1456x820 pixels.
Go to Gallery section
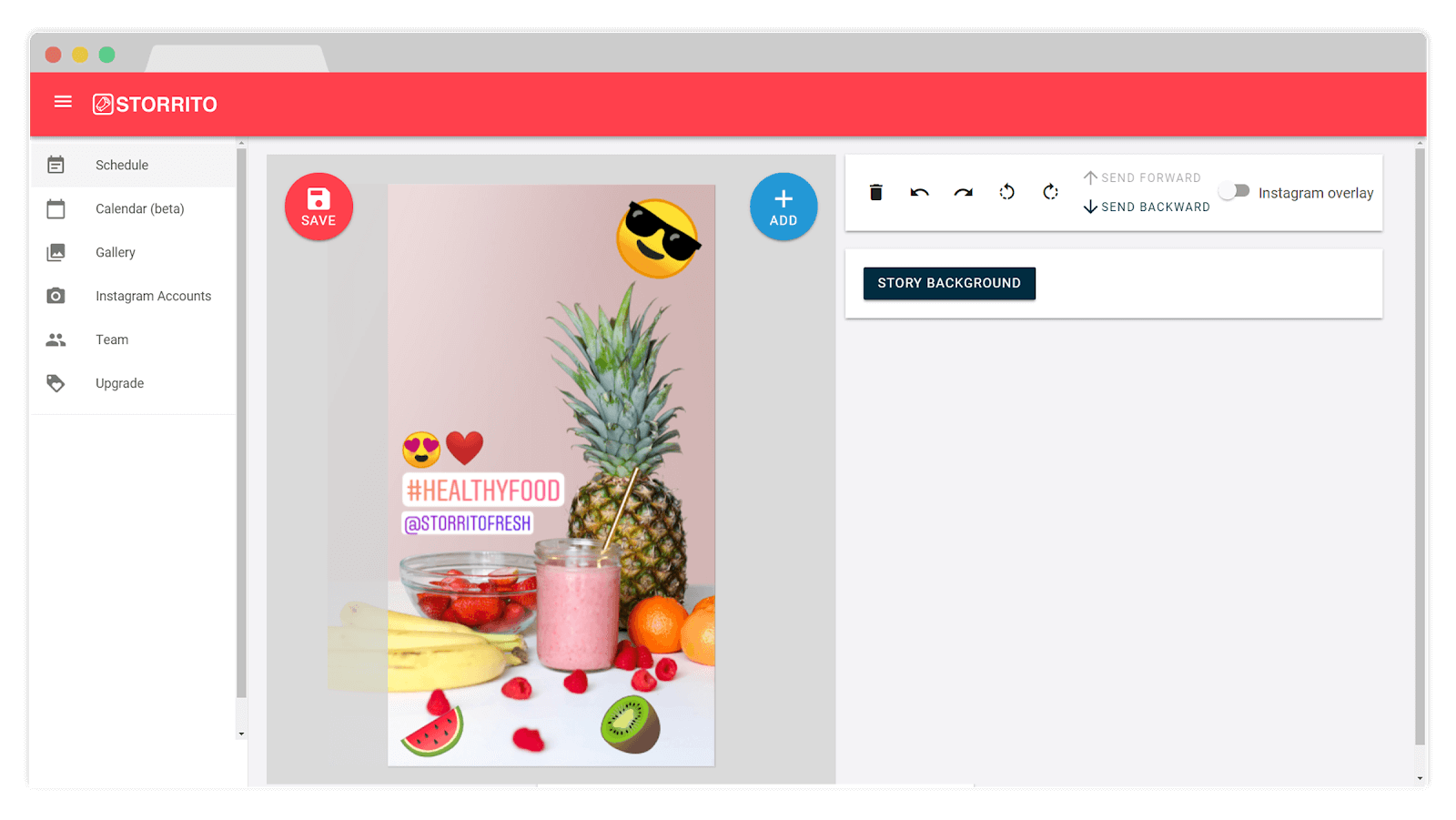pos(133,252)
